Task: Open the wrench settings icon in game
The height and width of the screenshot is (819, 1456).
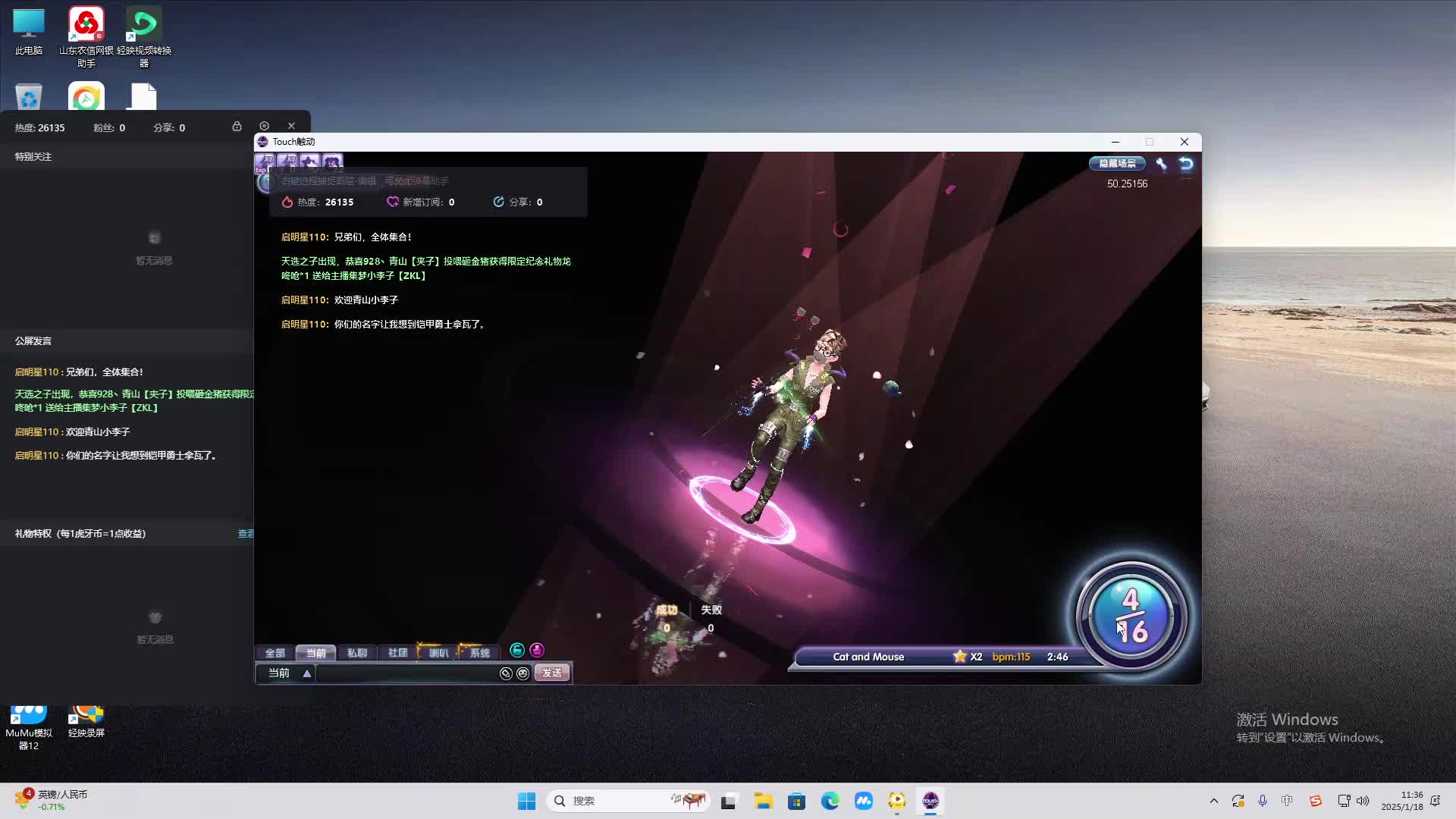Action: (1161, 164)
